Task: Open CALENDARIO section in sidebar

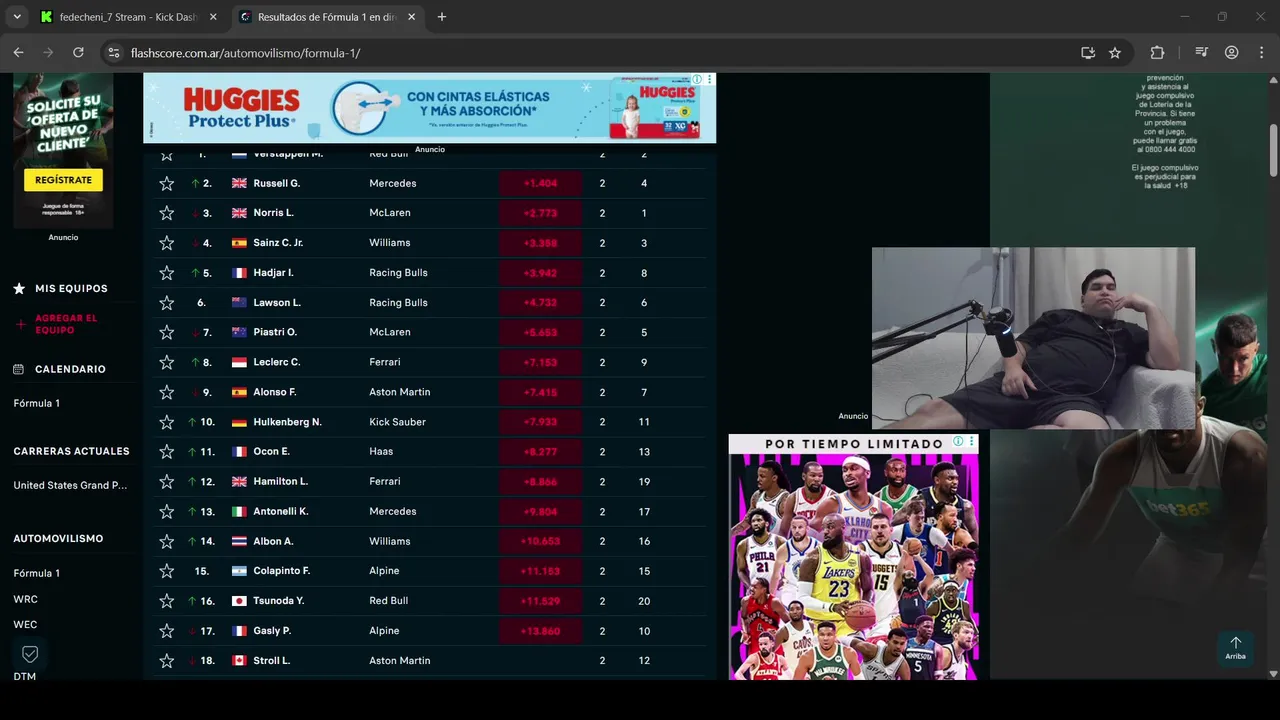Action: pyautogui.click(x=70, y=369)
